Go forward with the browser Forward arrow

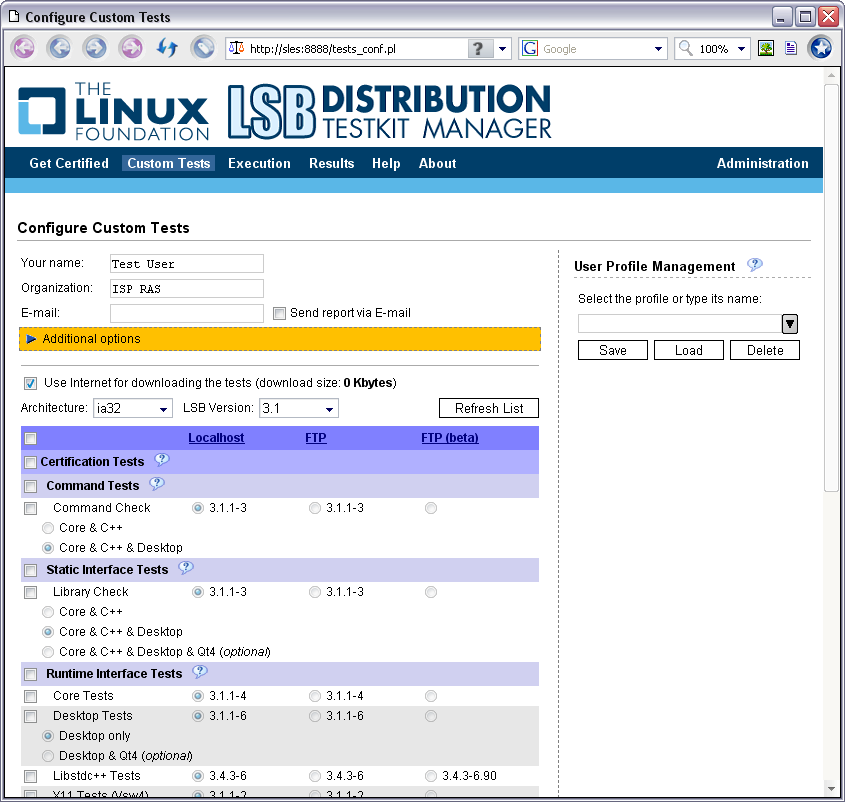95,49
